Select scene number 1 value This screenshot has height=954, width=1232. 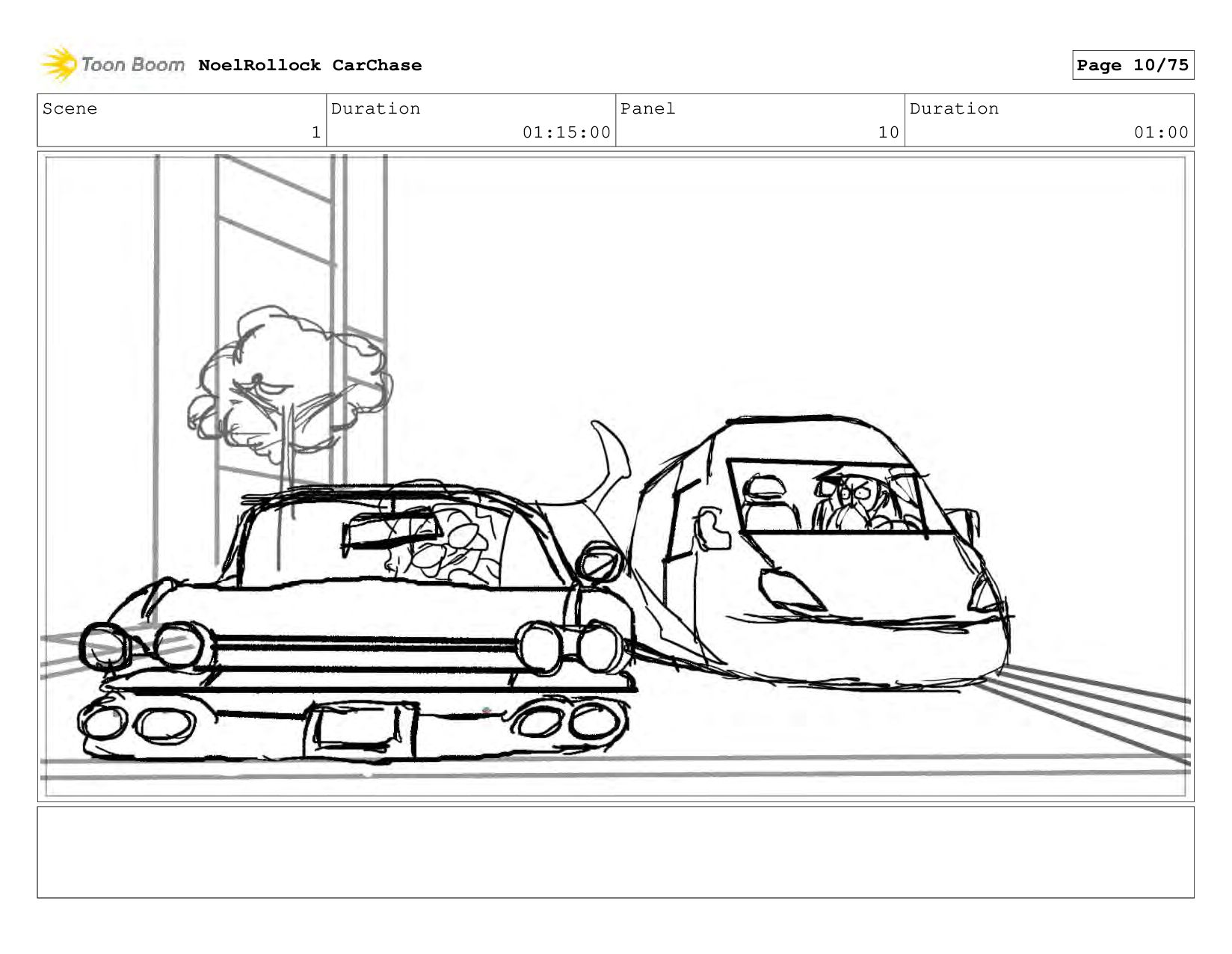(x=315, y=132)
